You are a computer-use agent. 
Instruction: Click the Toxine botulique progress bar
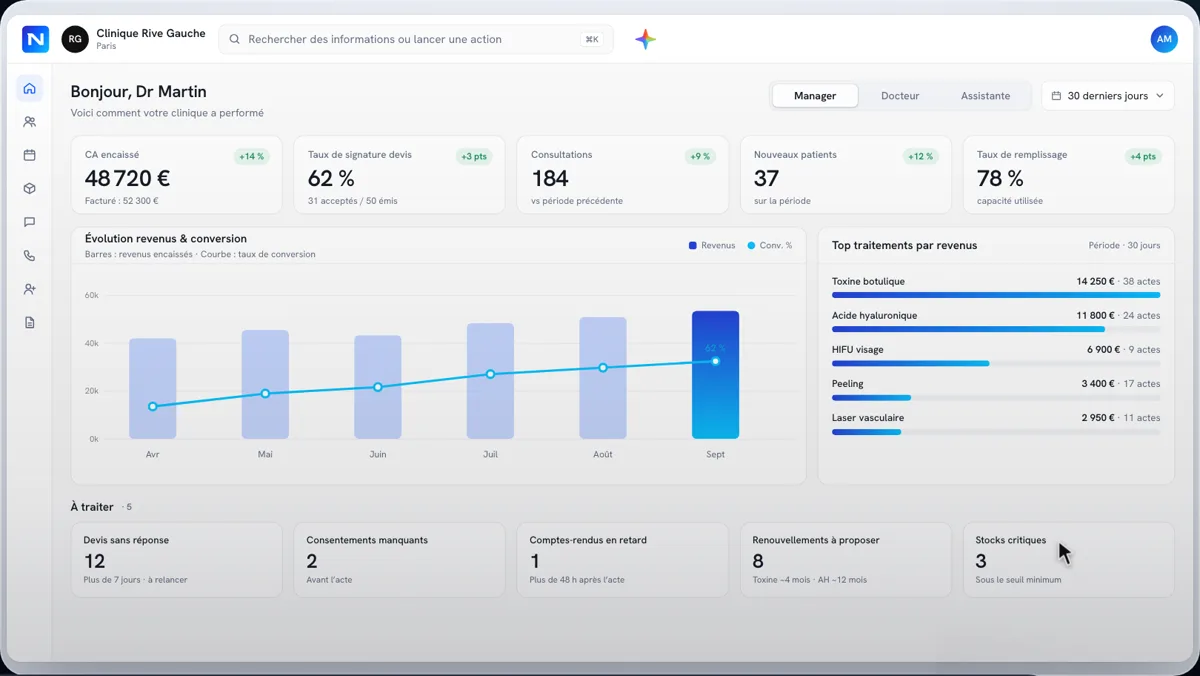point(996,295)
